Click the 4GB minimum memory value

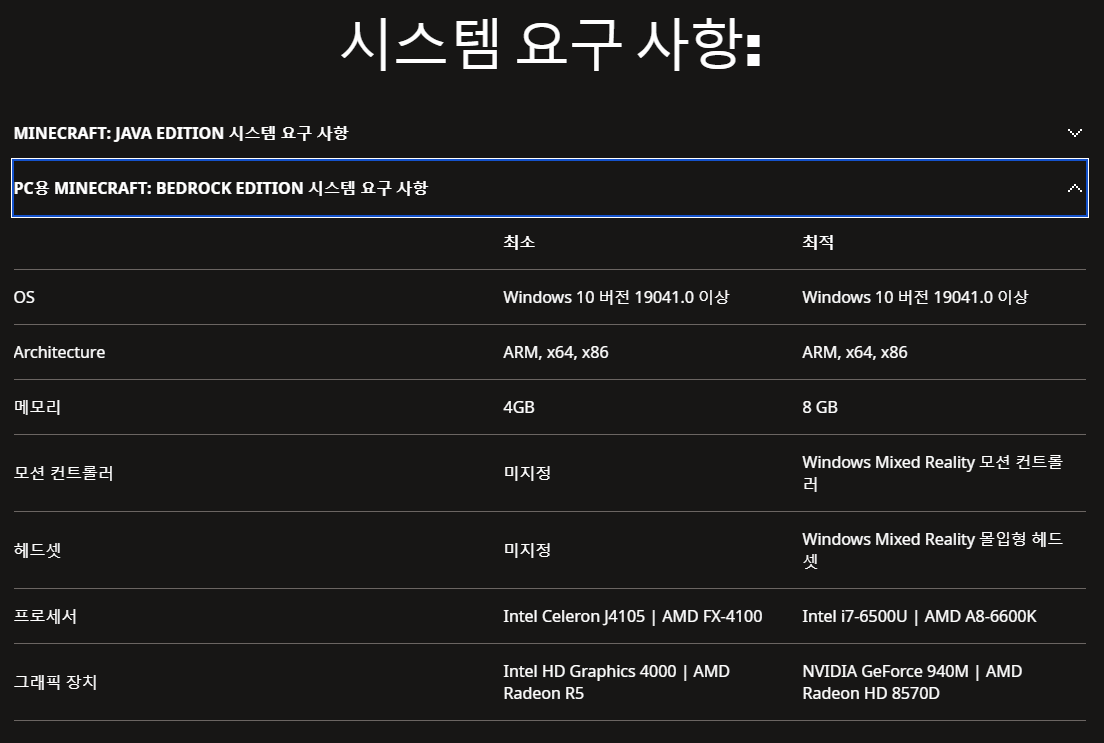pyautogui.click(x=519, y=407)
